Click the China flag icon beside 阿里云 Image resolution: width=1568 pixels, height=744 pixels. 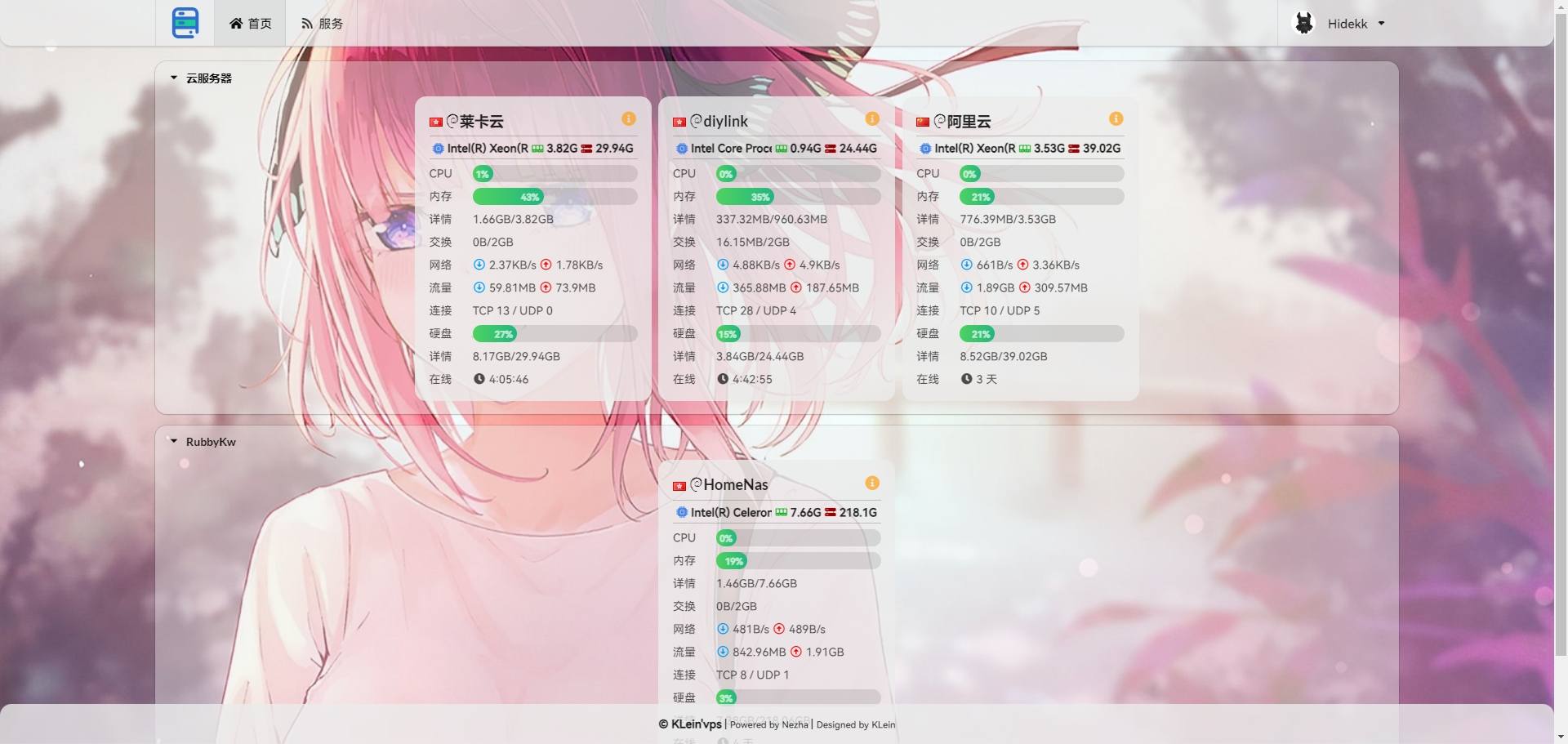[923, 122]
